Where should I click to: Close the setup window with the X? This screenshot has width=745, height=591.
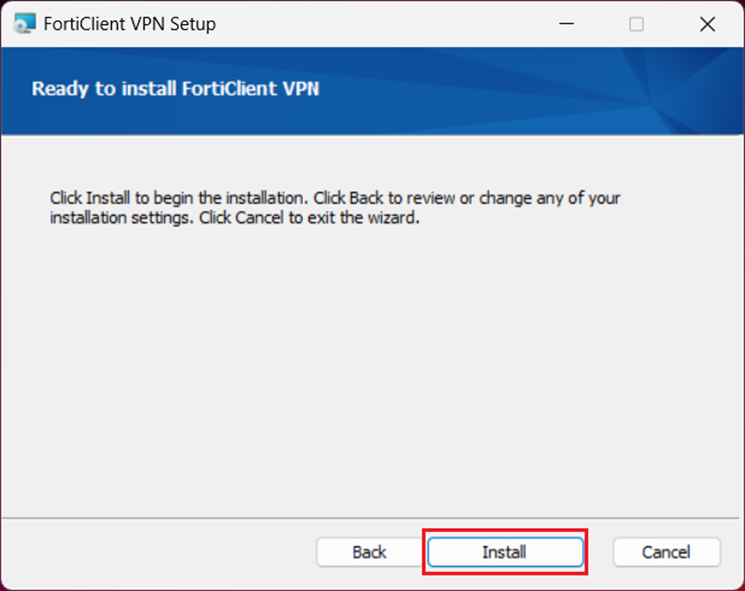707,24
